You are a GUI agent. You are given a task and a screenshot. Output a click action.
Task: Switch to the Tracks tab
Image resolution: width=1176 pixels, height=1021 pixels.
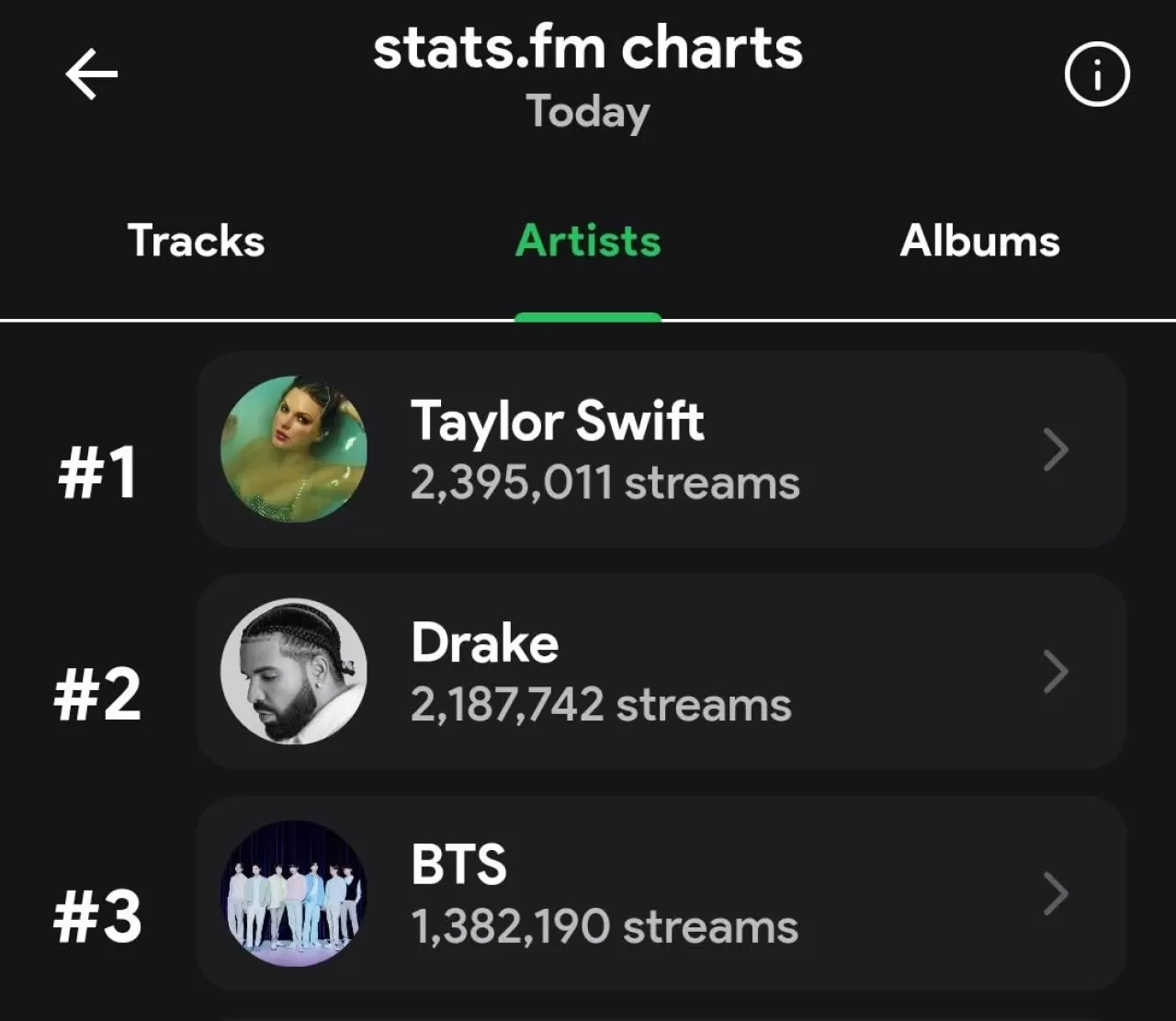pos(195,241)
